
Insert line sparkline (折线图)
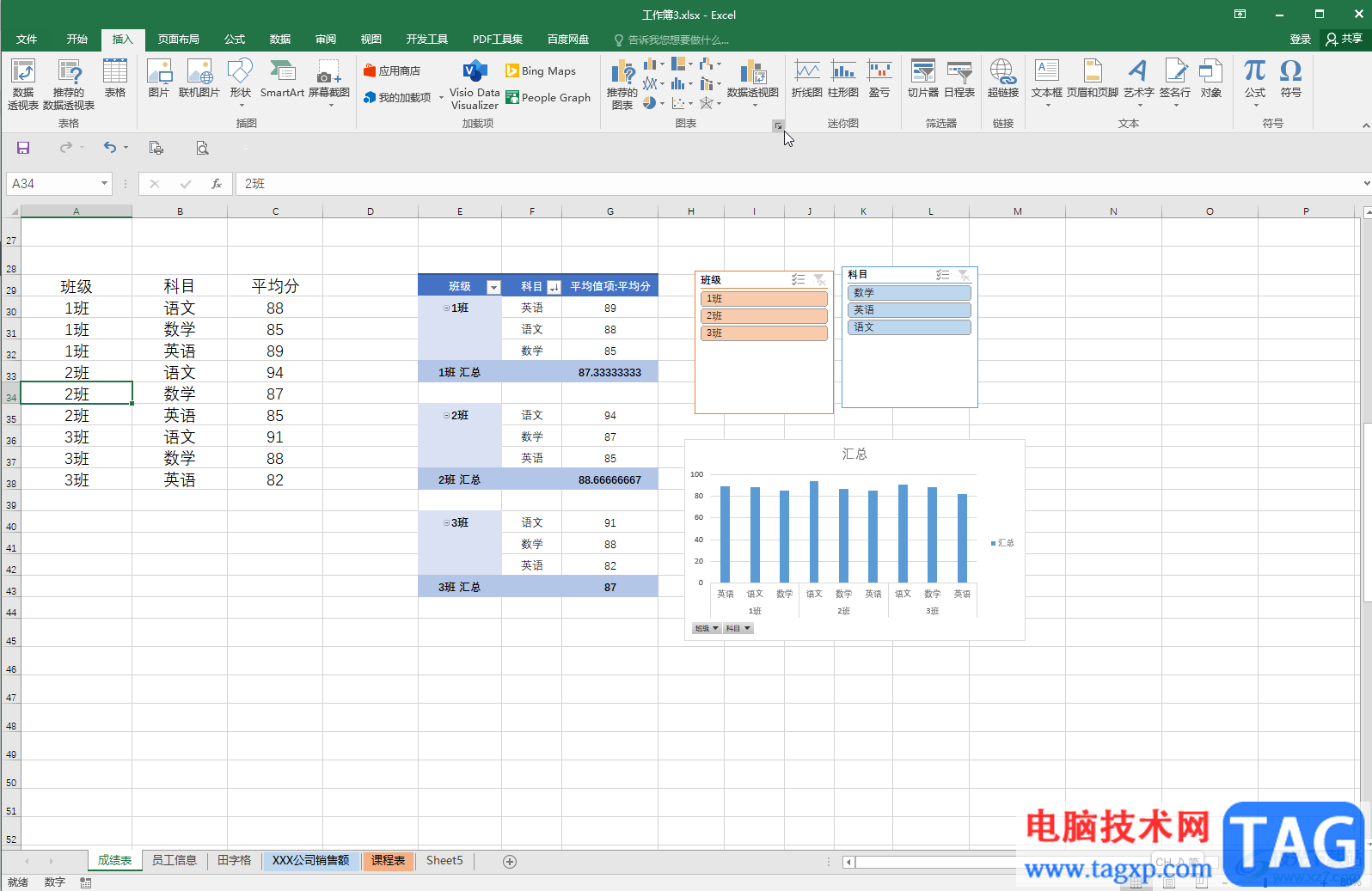[806, 79]
